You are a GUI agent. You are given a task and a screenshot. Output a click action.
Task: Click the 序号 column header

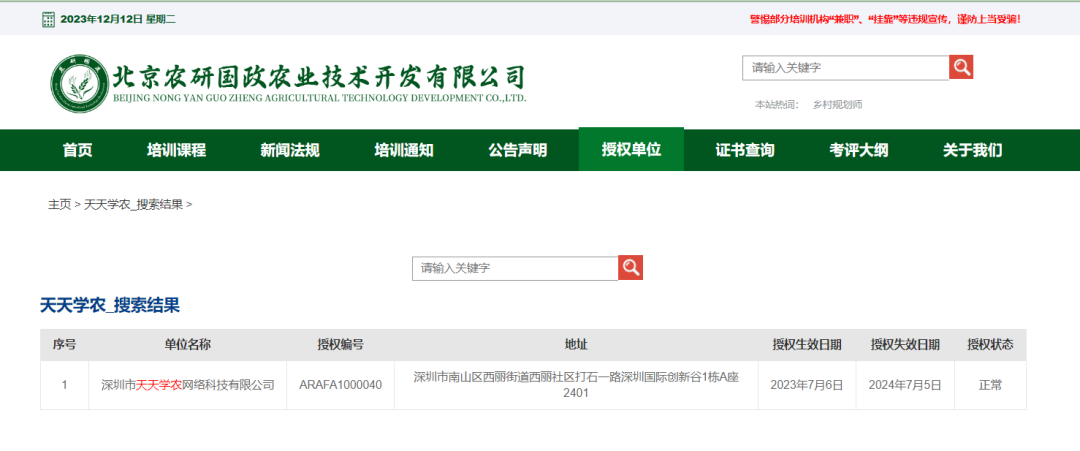(x=64, y=345)
